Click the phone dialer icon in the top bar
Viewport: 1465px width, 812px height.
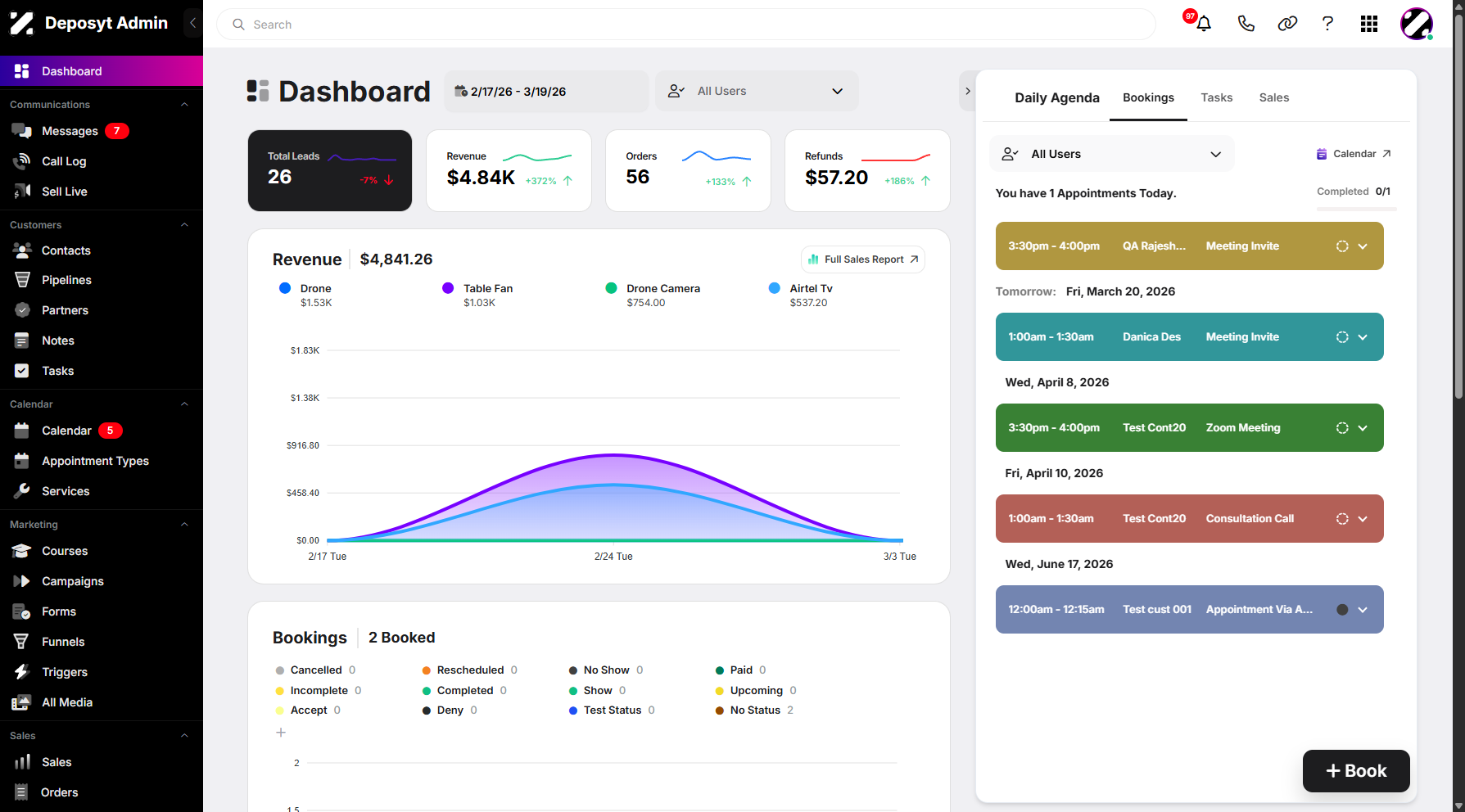click(1246, 24)
